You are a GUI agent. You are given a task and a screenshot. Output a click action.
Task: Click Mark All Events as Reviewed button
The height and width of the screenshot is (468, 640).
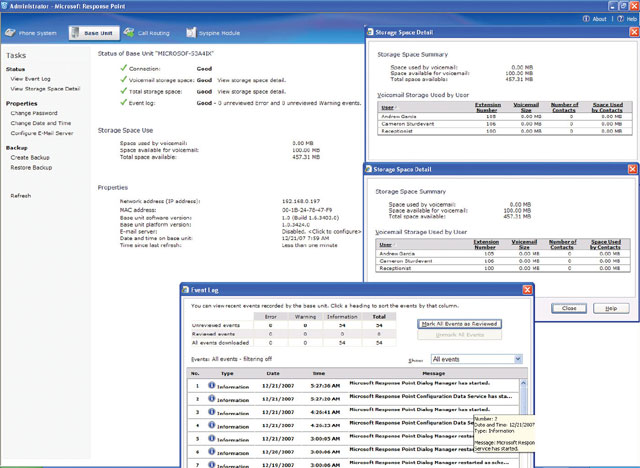click(x=459, y=324)
